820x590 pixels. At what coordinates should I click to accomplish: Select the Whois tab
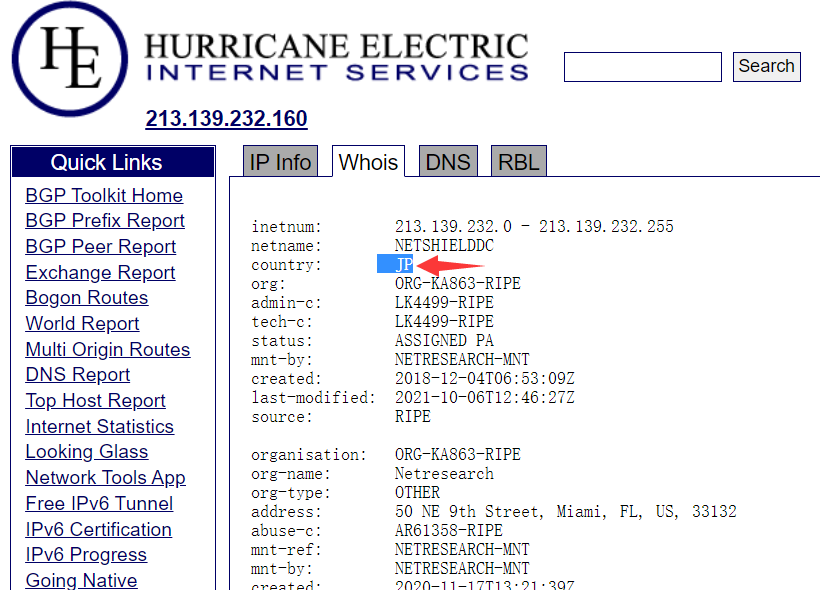pos(368,162)
